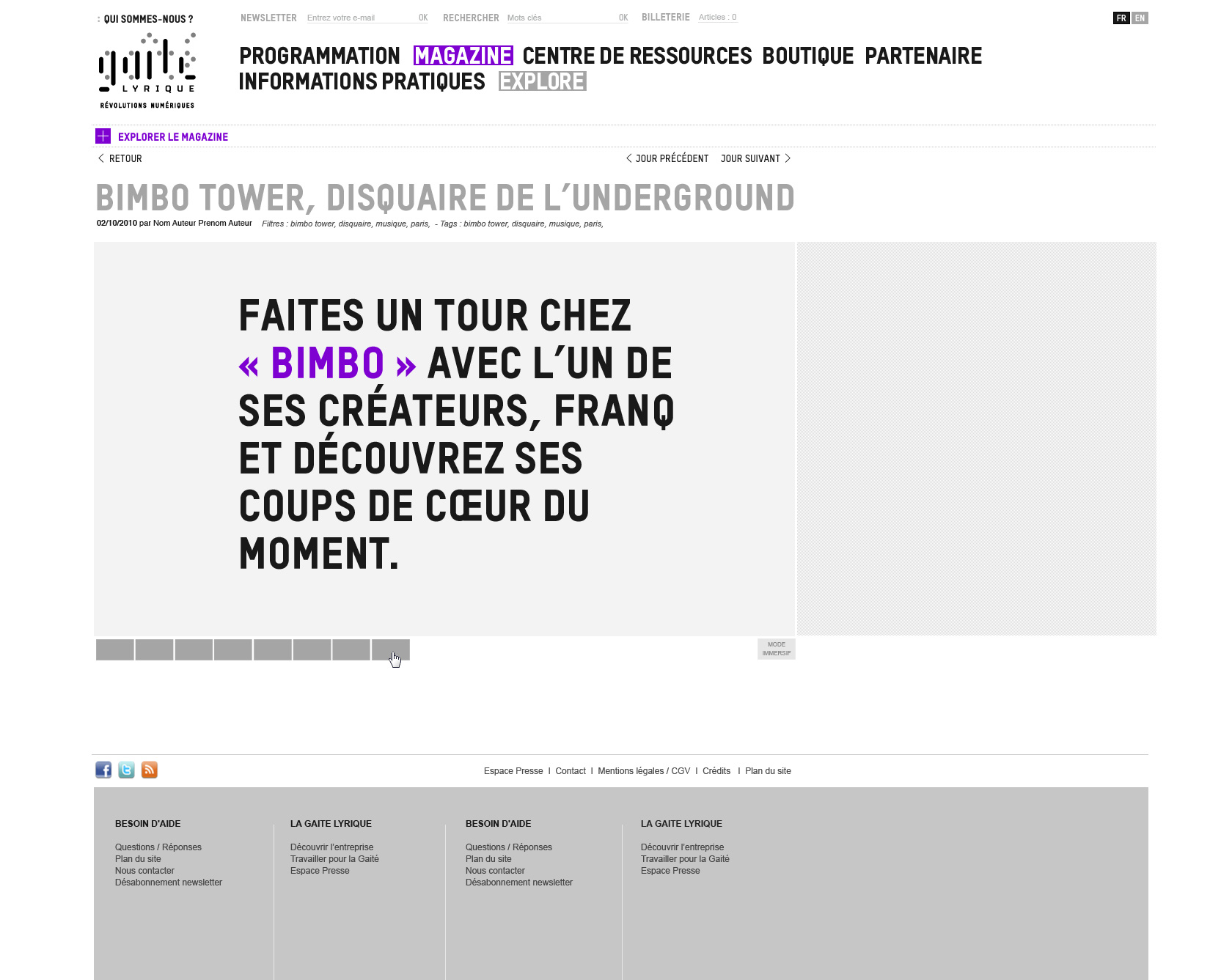Click the purple « BIMBO » text

click(328, 364)
